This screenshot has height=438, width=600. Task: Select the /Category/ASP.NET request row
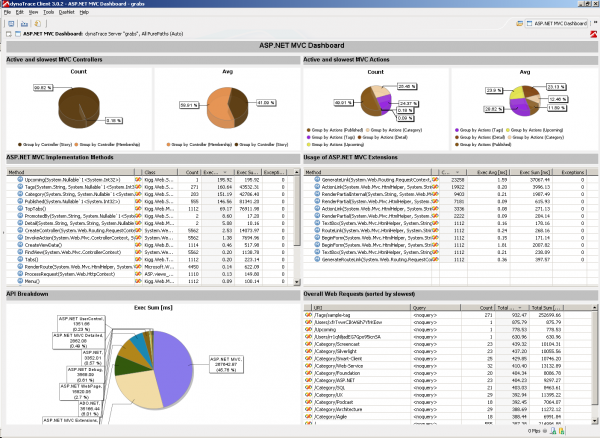(x=448, y=381)
